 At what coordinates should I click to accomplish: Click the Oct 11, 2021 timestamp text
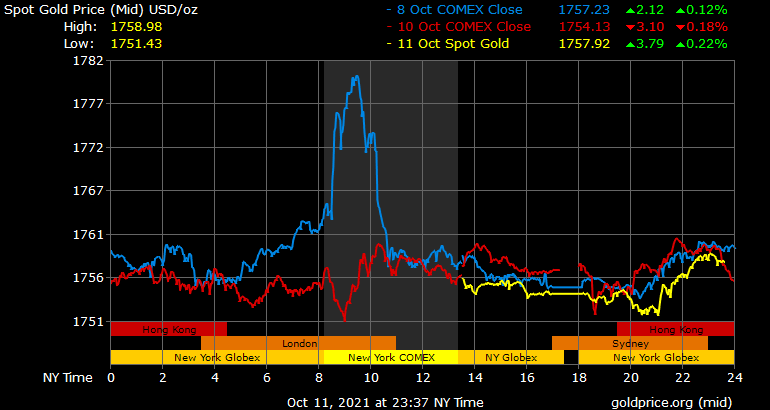pos(385,402)
